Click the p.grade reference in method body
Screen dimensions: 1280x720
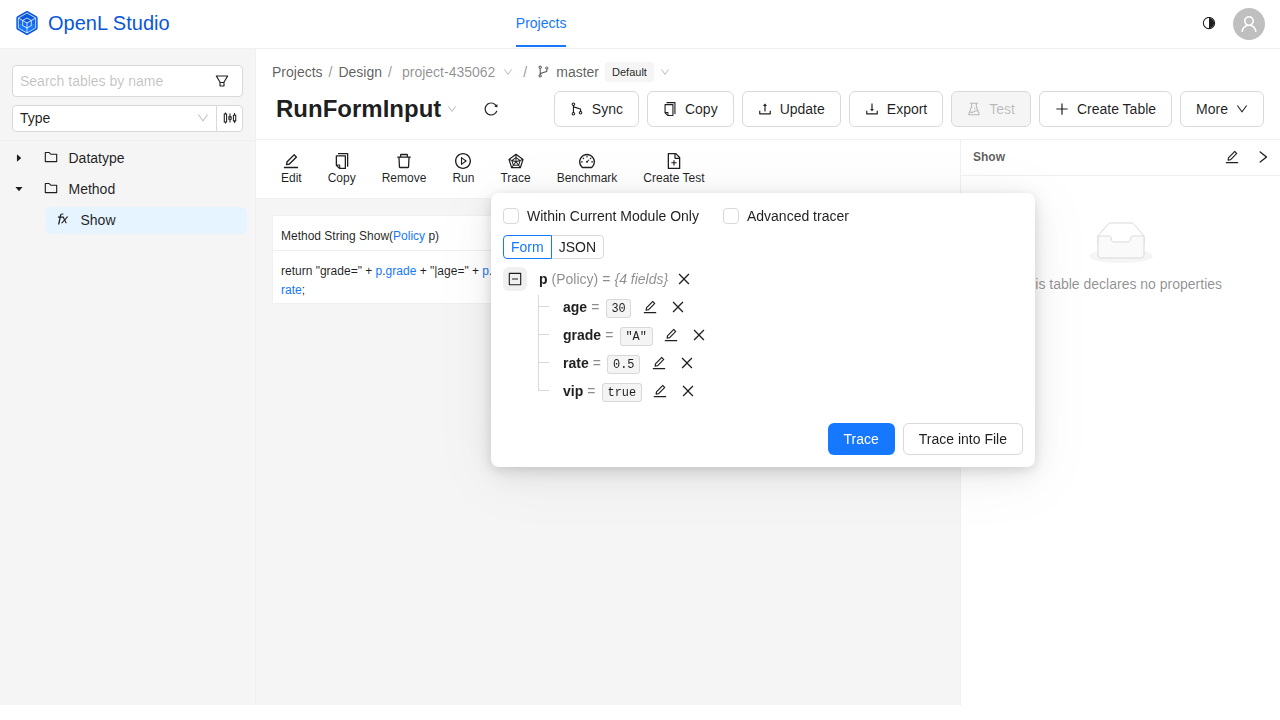click(x=396, y=271)
